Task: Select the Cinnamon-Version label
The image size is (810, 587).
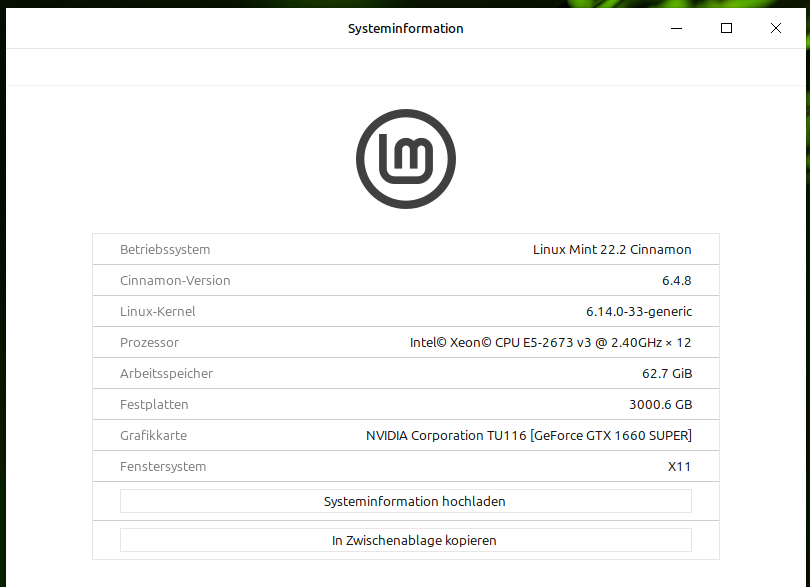Action: [175, 280]
